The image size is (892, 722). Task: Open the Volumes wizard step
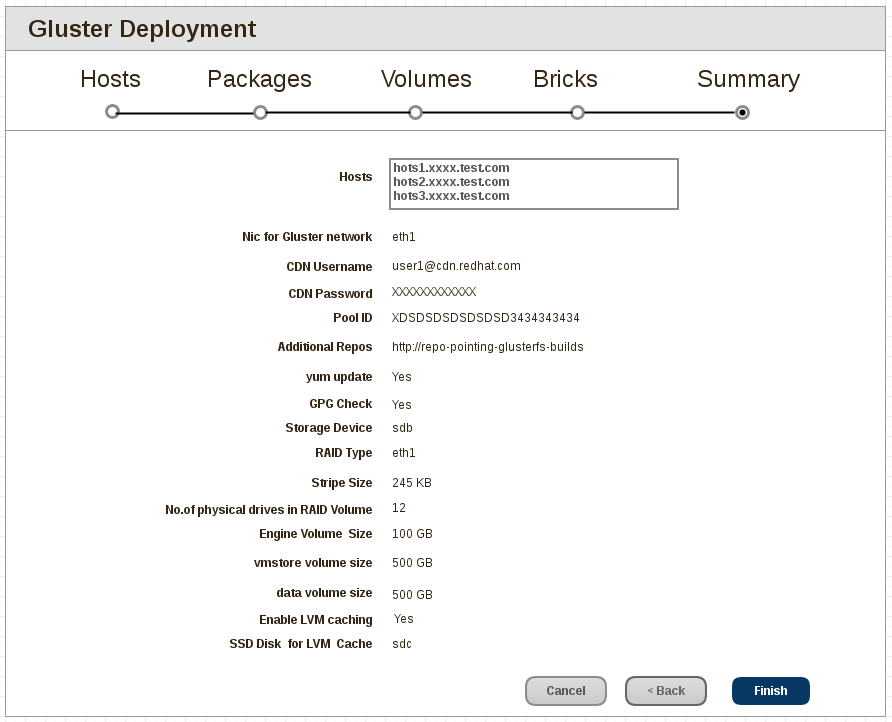[426, 79]
